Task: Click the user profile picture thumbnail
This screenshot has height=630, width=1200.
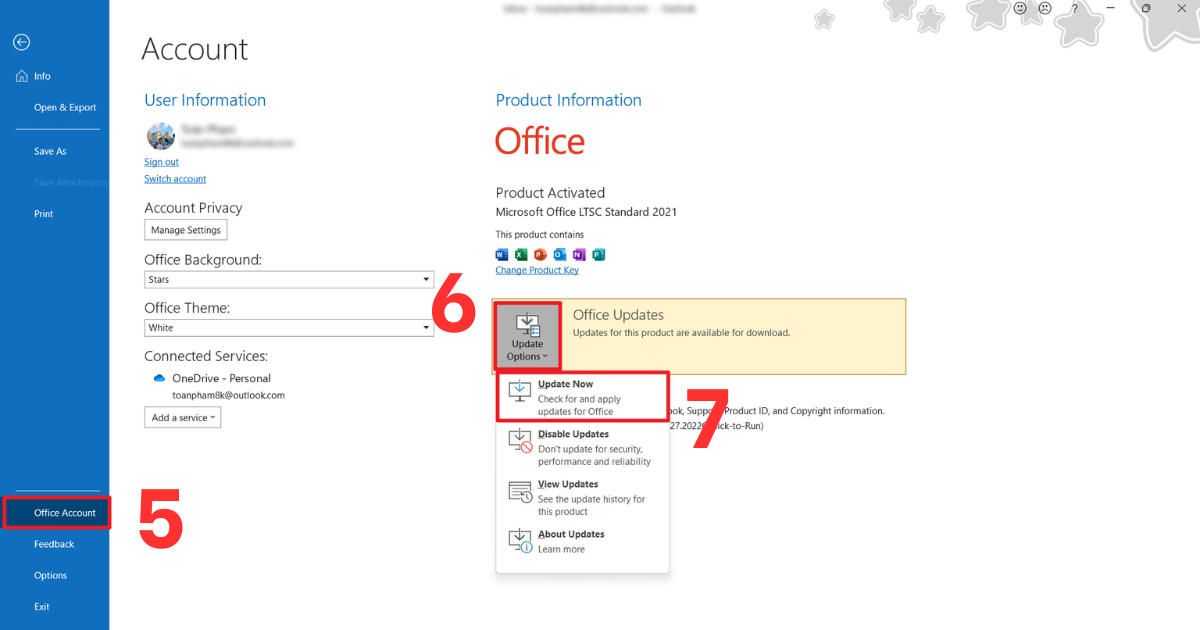Action: pos(160,136)
